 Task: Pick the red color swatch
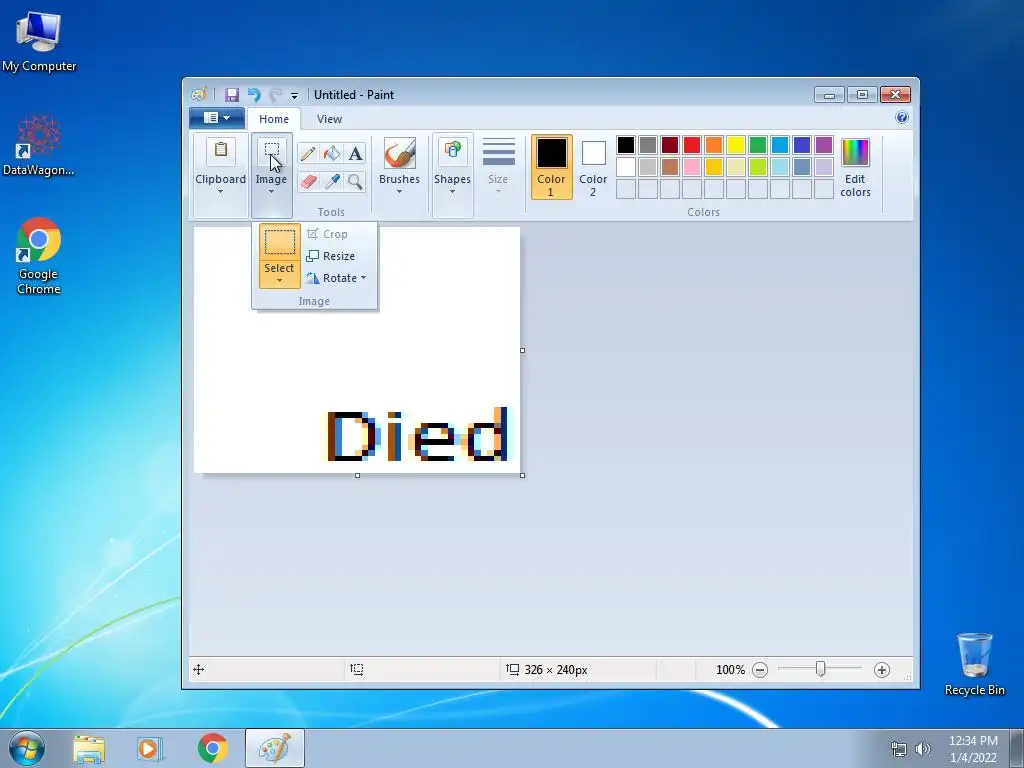click(x=692, y=144)
